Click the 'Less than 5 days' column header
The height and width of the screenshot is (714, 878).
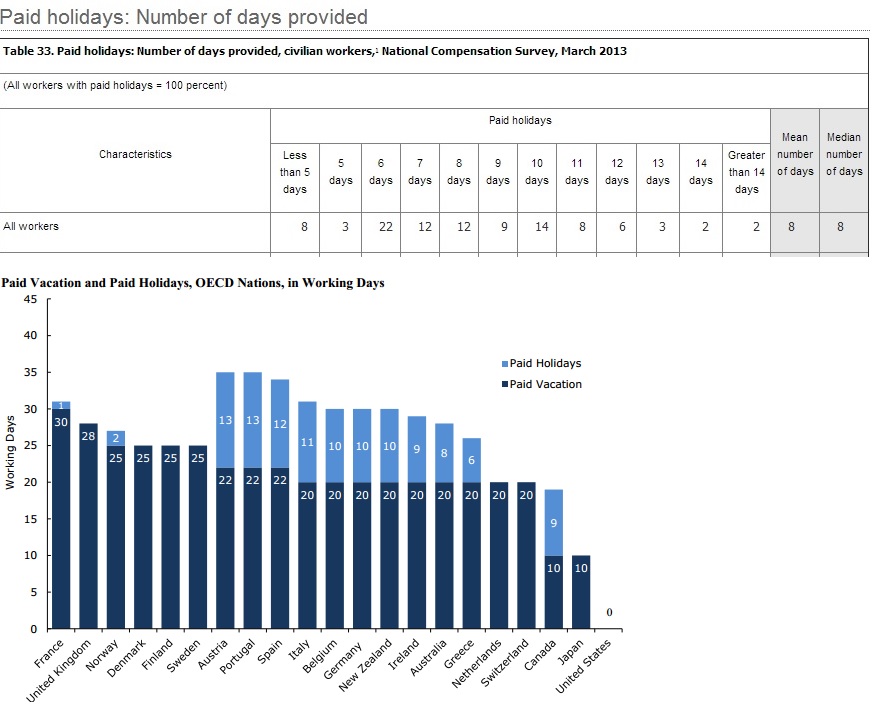[294, 172]
